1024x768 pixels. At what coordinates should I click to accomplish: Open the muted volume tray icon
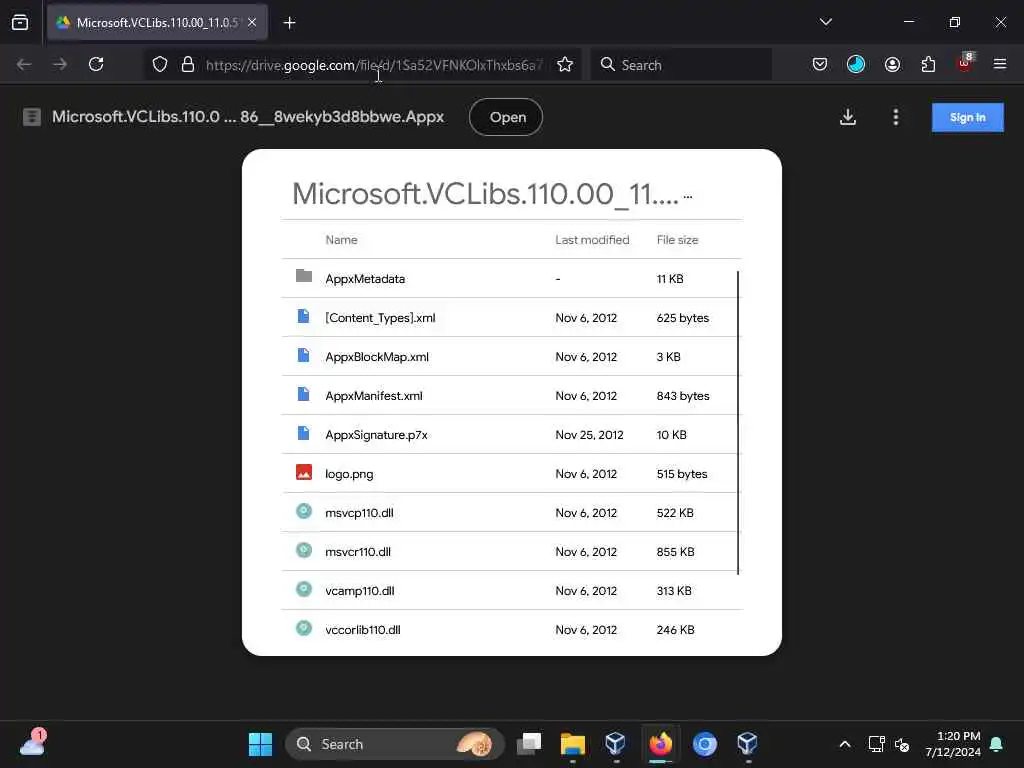pos(903,744)
